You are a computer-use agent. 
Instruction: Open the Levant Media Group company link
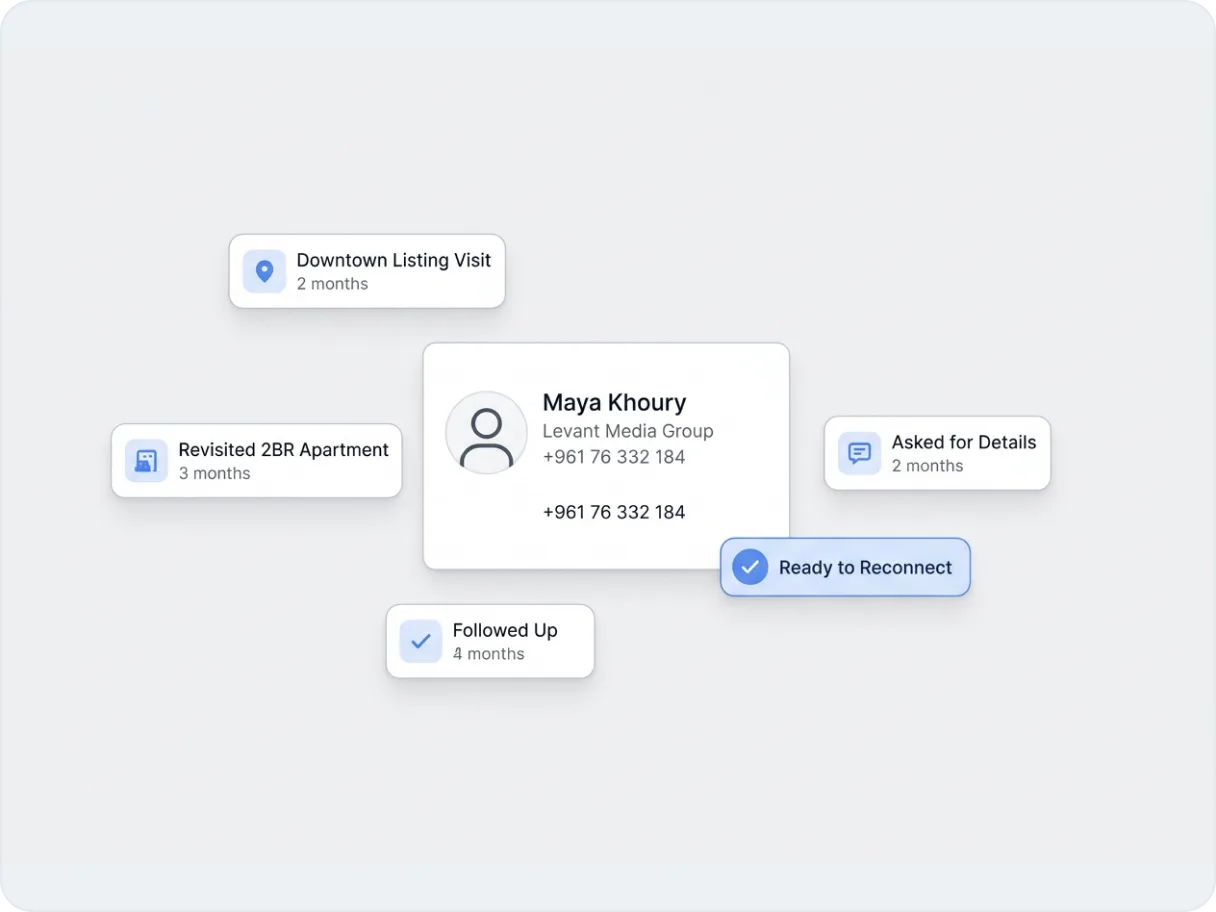pyautogui.click(x=627, y=431)
